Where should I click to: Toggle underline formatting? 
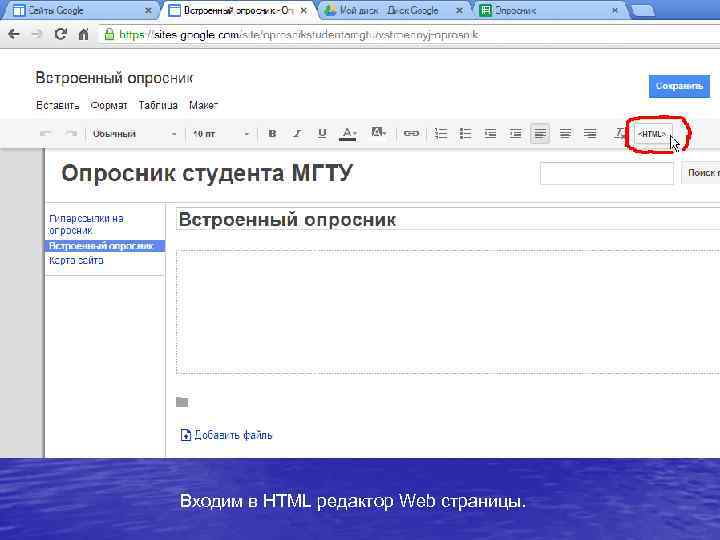(x=322, y=134)
